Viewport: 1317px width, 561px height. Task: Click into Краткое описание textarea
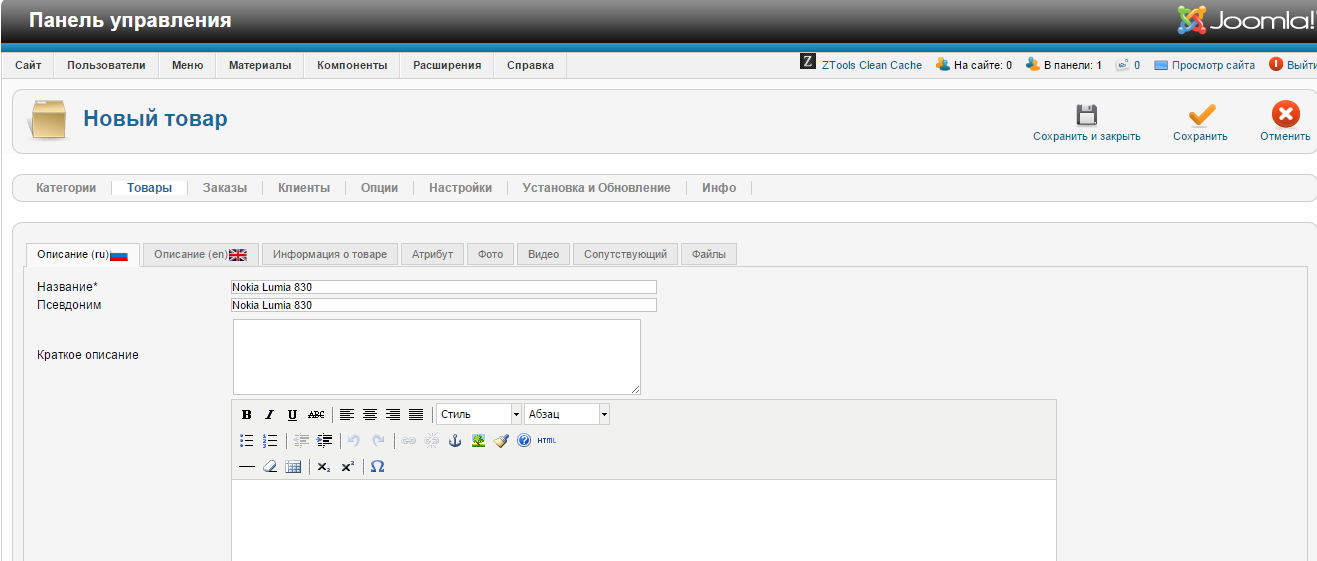coord(437,357)
